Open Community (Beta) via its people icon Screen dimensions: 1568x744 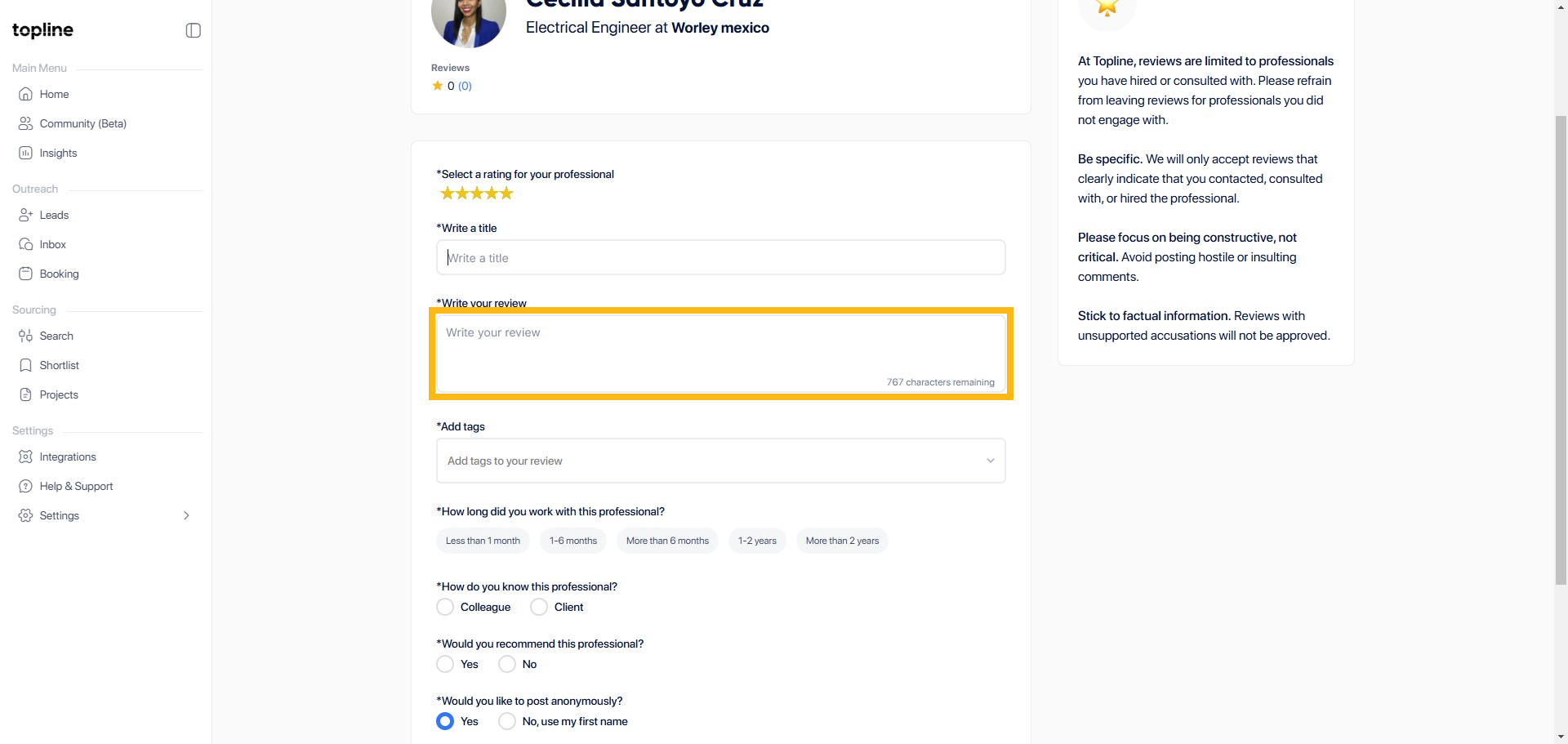pos(25,123)
